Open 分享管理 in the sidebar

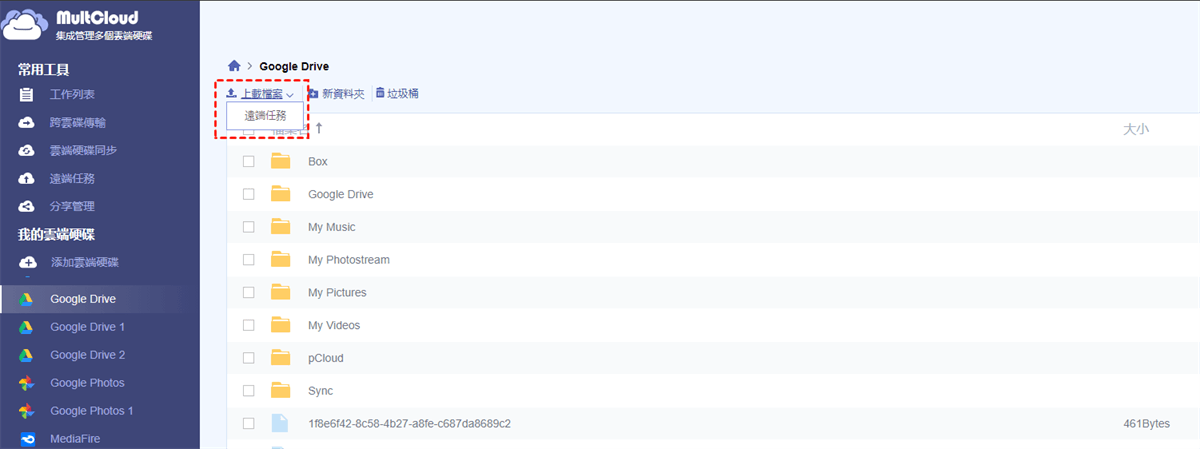pos(72,206)
